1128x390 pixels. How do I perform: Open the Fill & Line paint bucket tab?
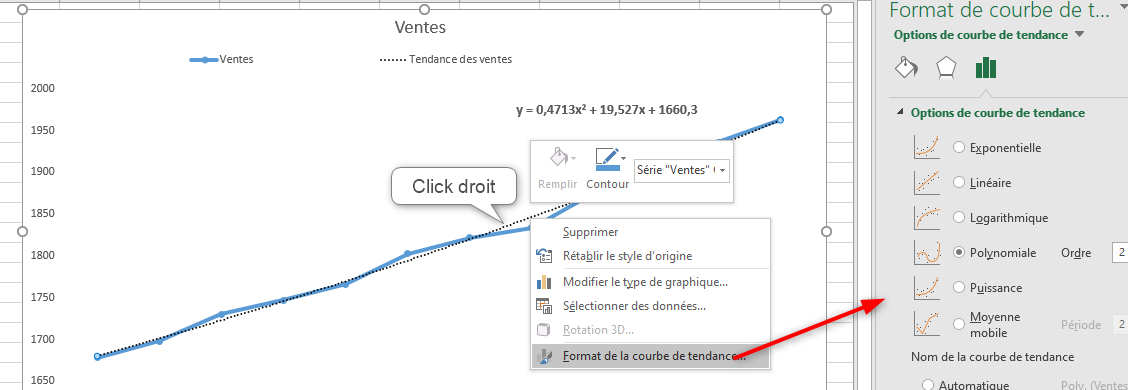(x=906, y=67)
